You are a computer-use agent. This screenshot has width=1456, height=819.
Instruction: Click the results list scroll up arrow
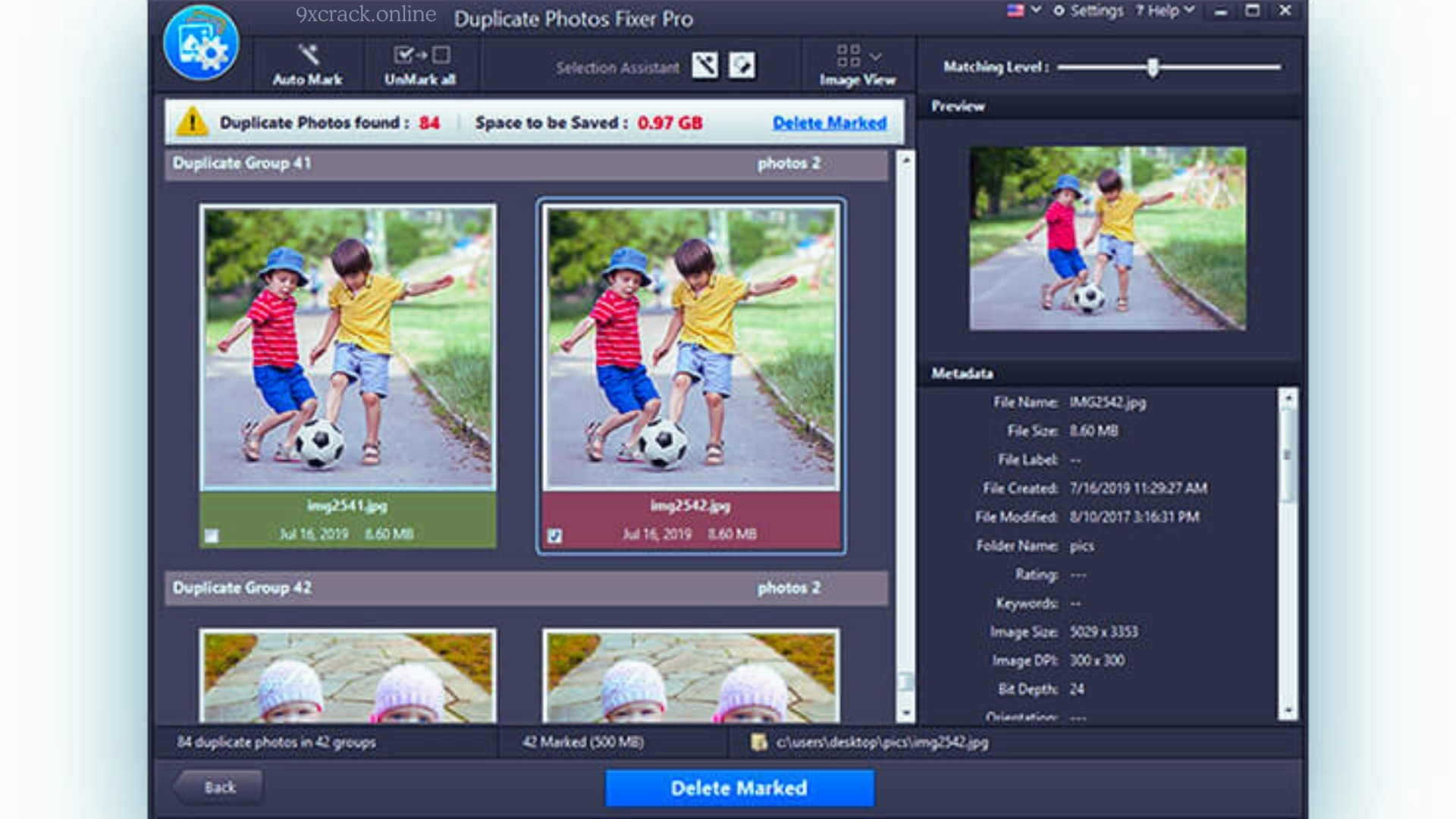(x=905, y=159)
